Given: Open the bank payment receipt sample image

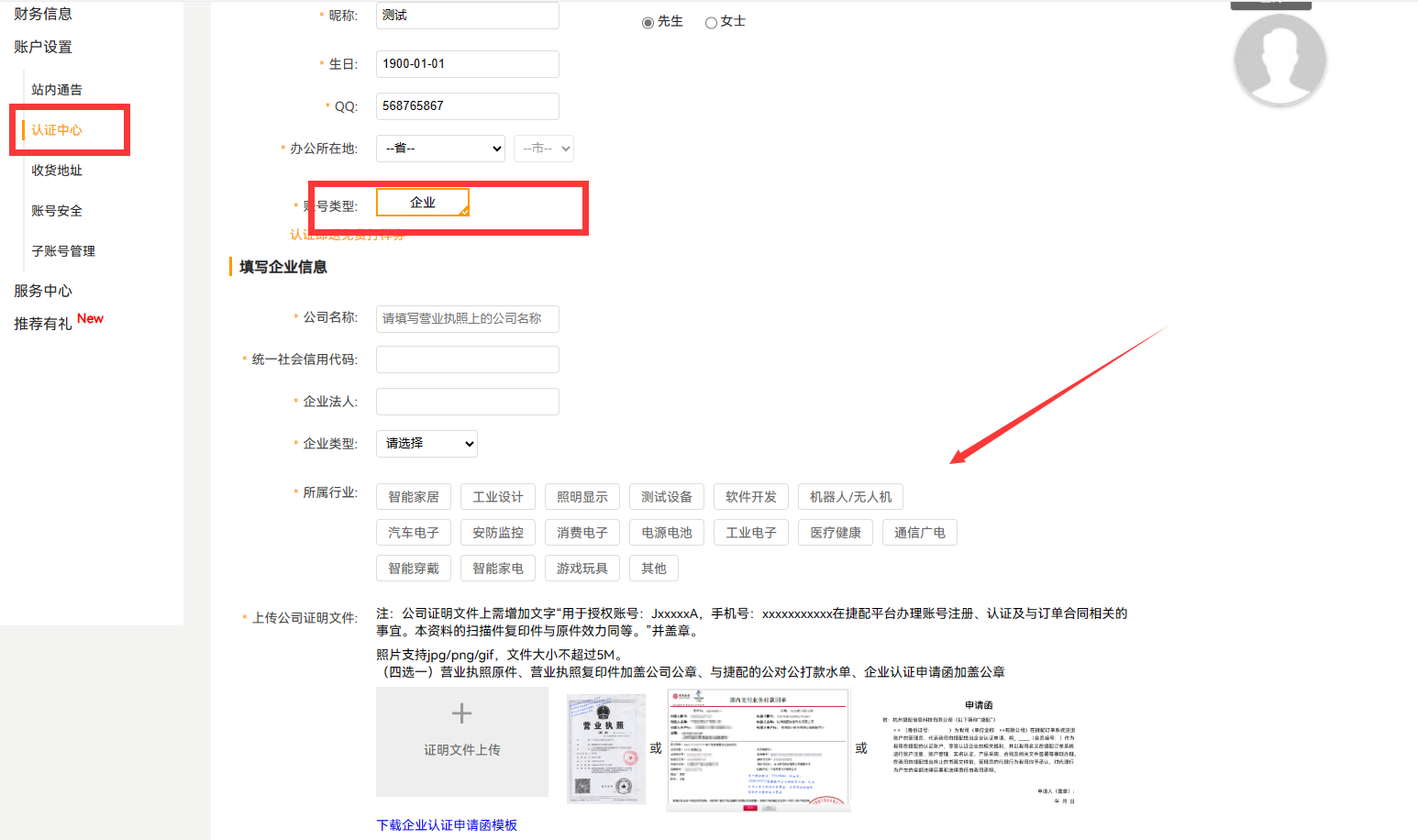Looking at the screenshot, I should click(758, 749).
